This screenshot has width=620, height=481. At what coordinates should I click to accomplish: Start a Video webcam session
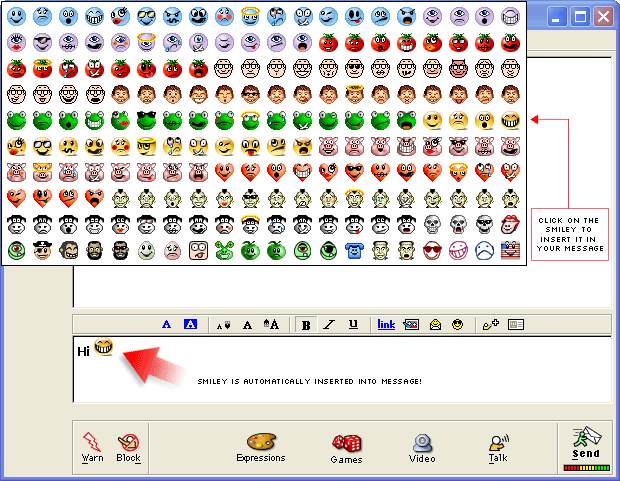[422, 446]
